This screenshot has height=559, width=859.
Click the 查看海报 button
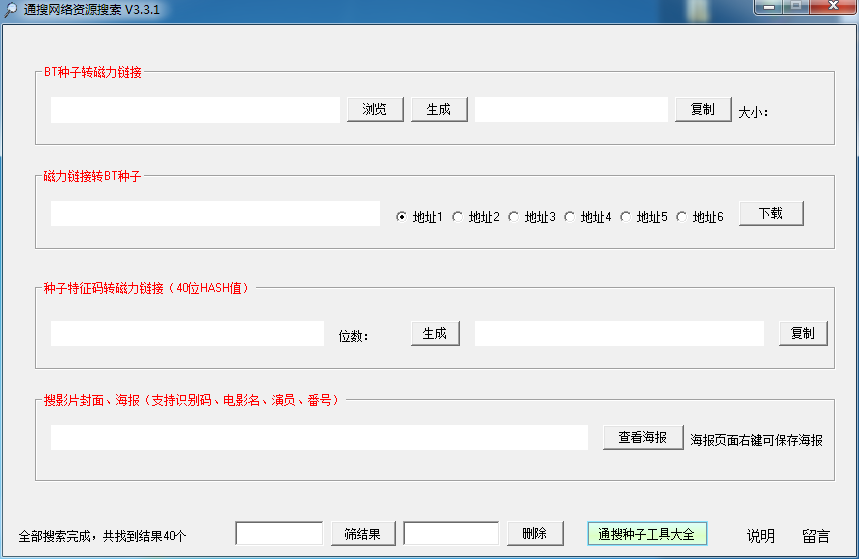(643, 437)
